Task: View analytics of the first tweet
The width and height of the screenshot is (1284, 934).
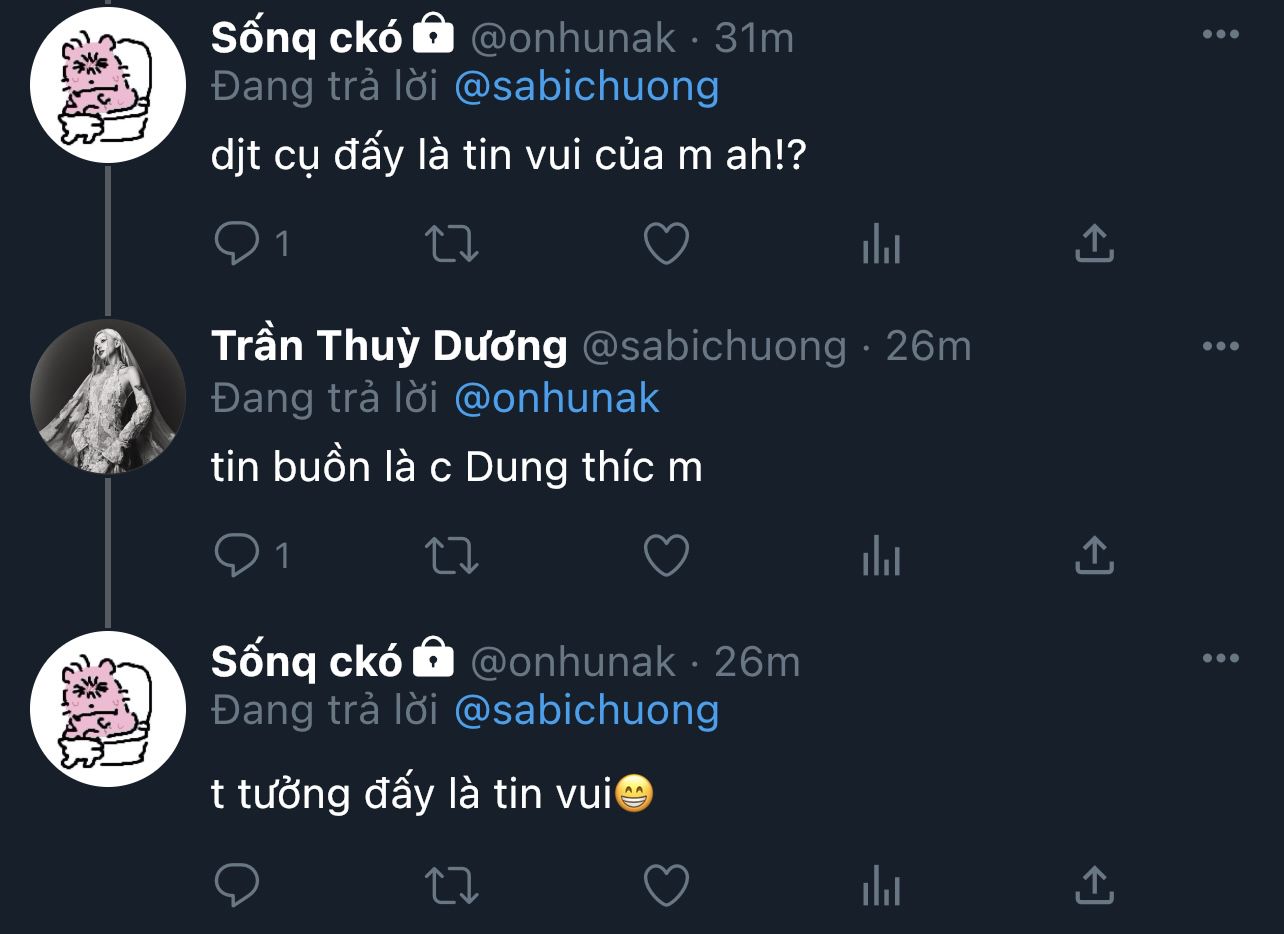Action: (x=881, y=244)
